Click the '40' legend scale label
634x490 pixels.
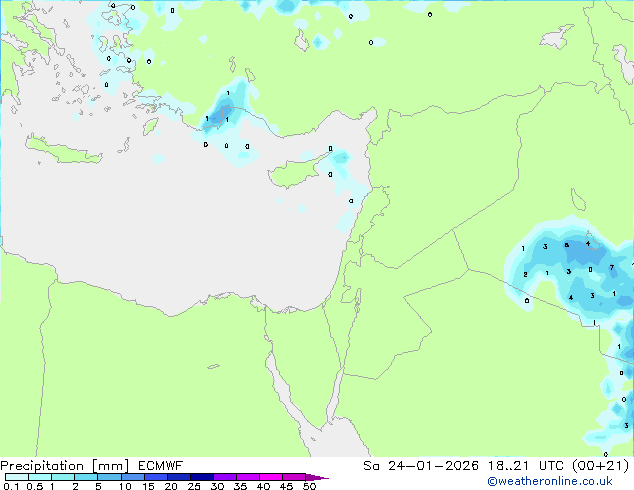pyautogui.click(x=263, y=486)
